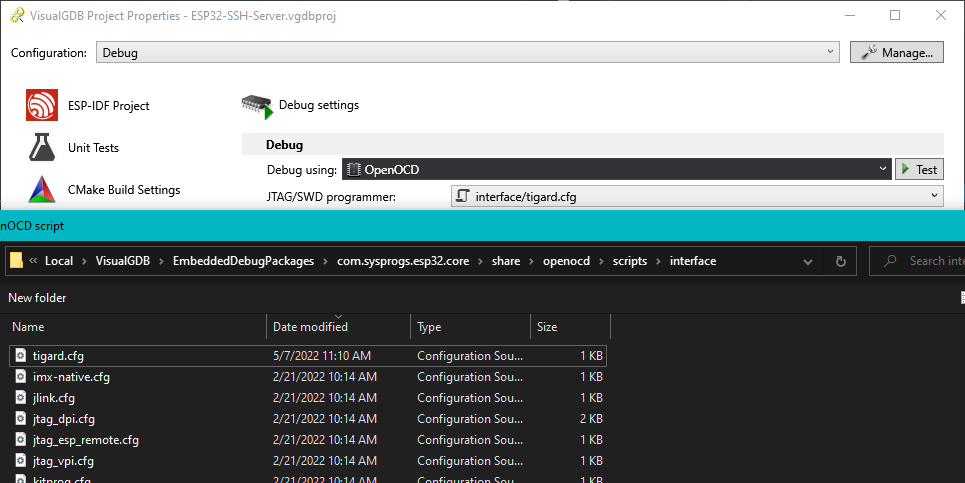Click the jtag_dpi.cfg file icon
This screenshot has width=965, height=483.
click(x=21, y=419)
